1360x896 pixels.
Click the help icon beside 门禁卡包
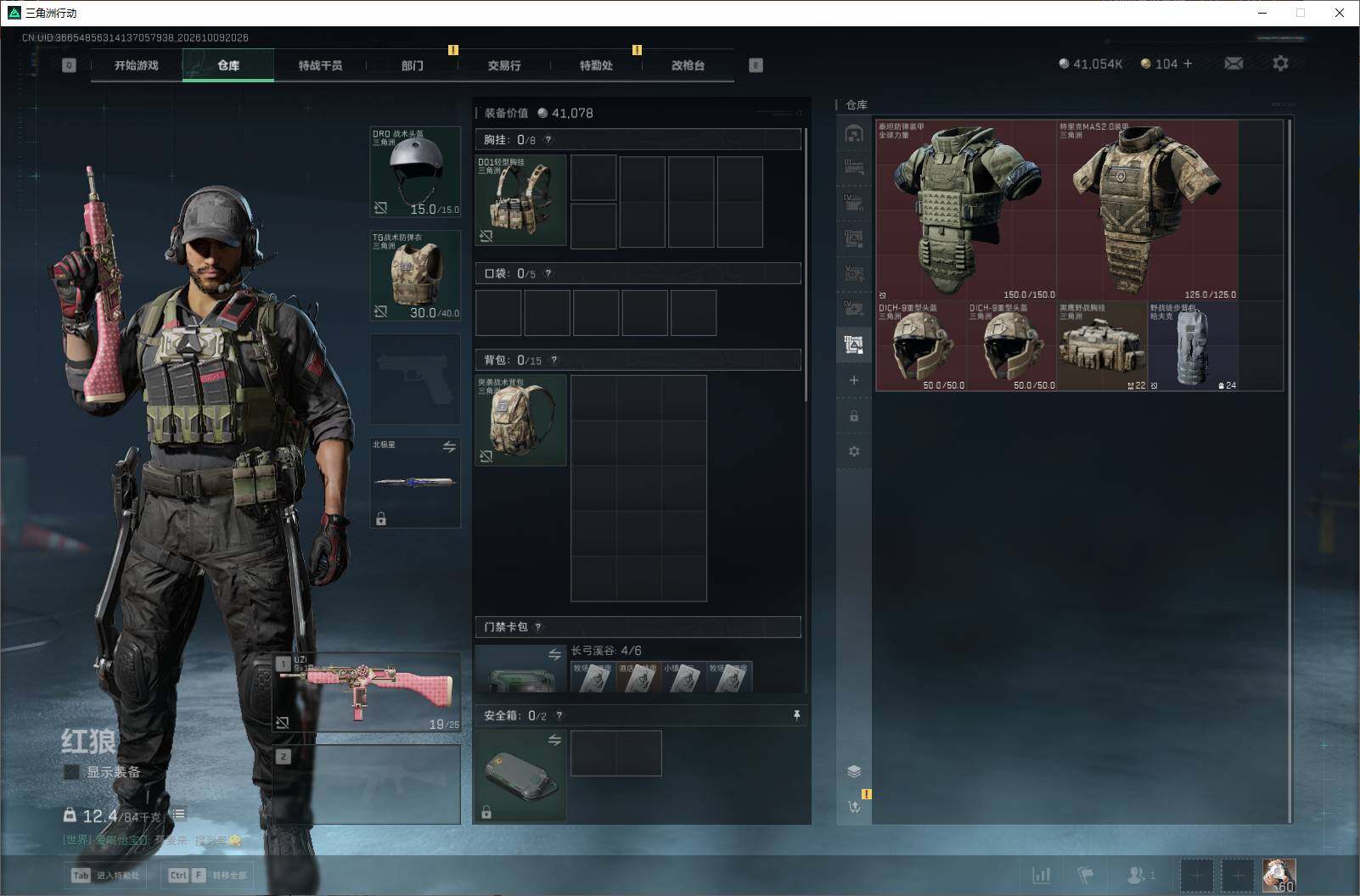(x=538, y=627)
